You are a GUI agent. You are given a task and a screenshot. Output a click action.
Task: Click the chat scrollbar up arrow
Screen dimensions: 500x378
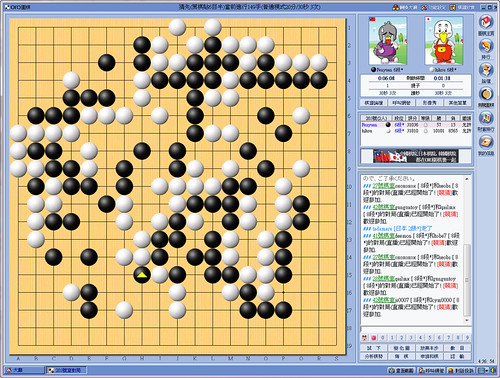(467, 179)
